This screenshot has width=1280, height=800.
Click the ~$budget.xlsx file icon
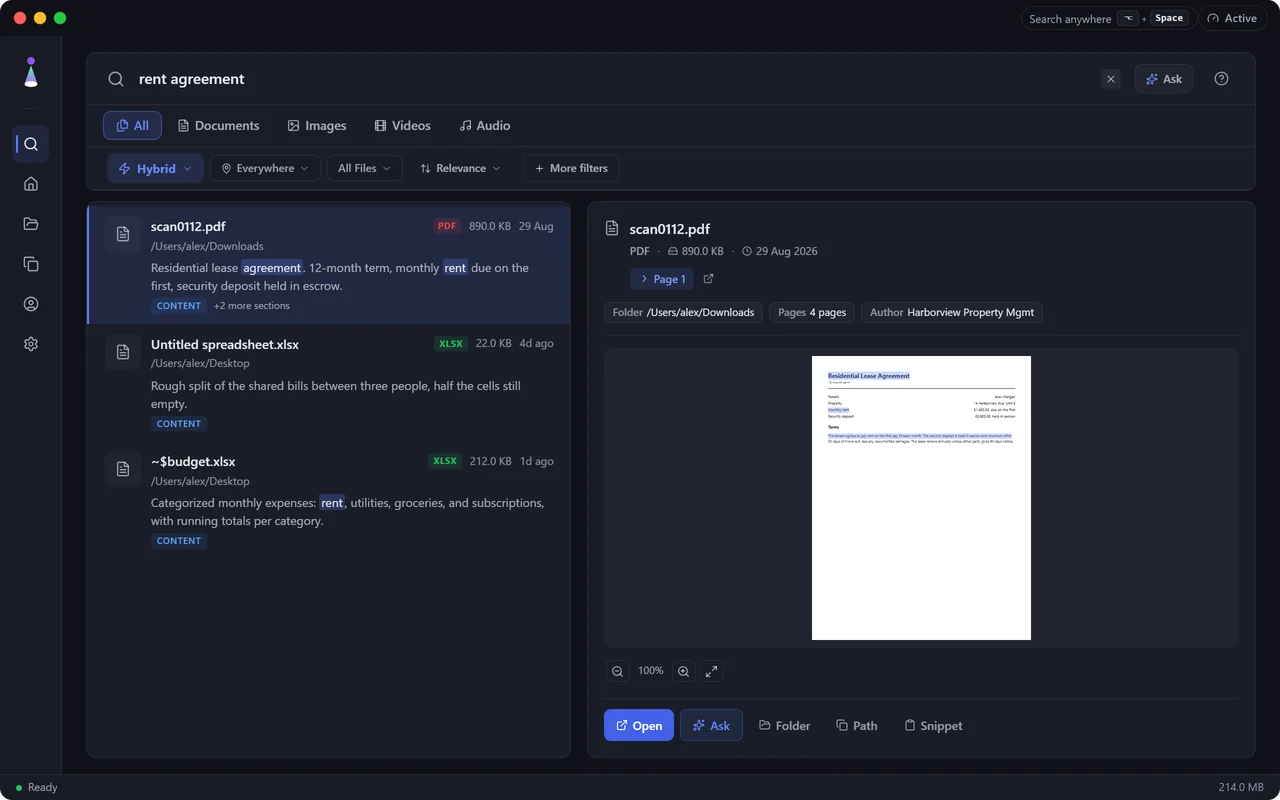click(123, 469)
